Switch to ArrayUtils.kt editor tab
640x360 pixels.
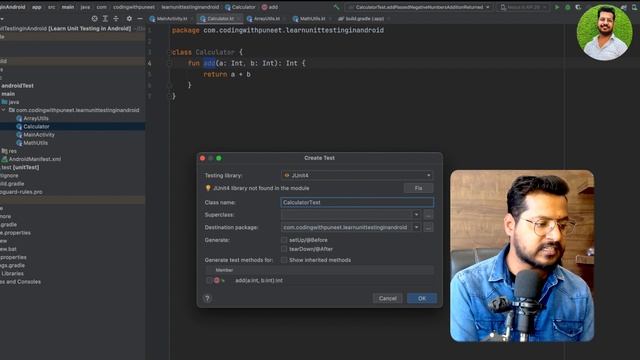(x=267, y=19)
